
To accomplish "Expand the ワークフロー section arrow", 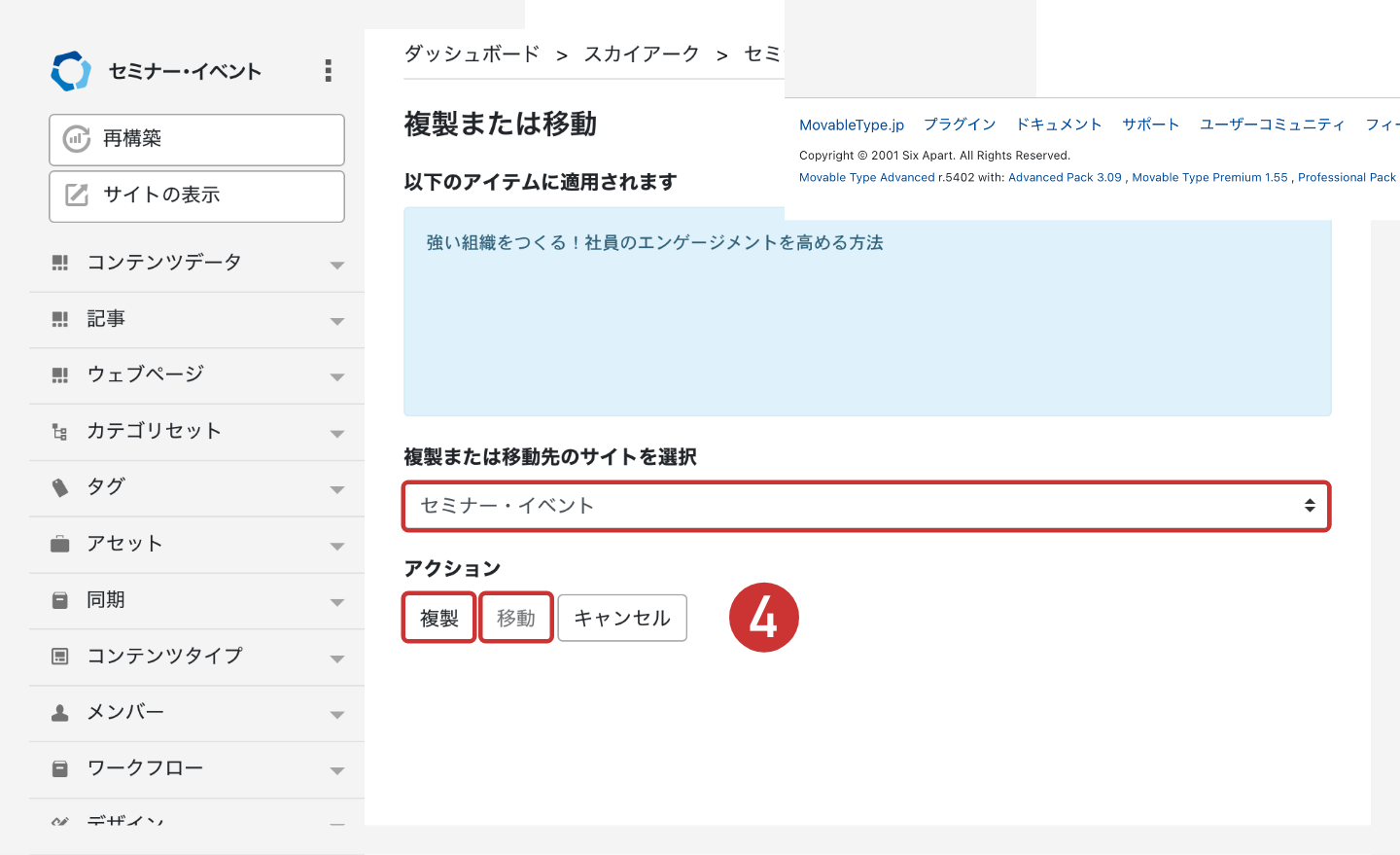I will pos(337,770).
